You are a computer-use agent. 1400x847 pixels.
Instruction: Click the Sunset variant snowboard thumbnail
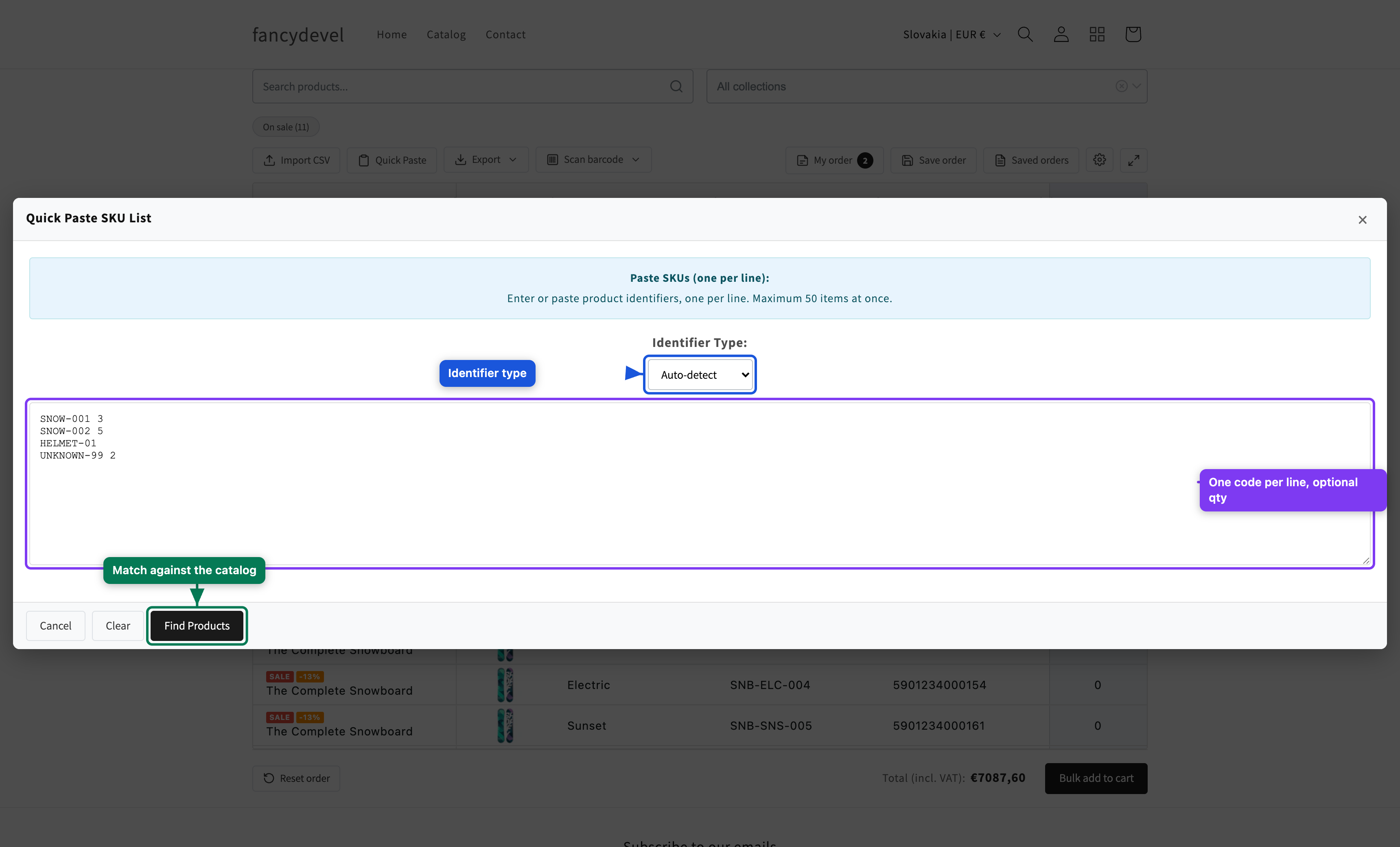tap(505, 726)
